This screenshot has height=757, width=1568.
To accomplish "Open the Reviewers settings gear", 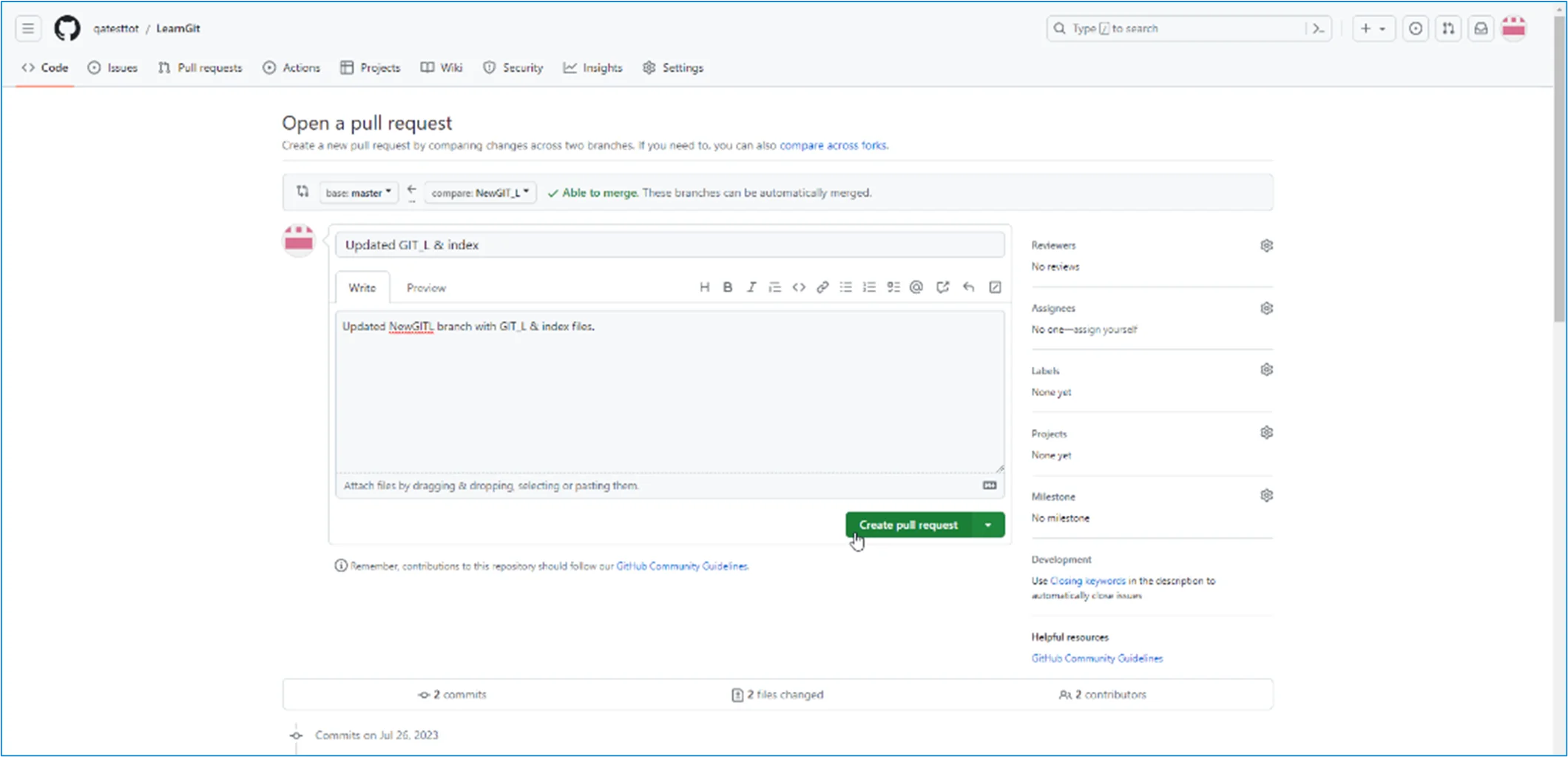I will [1266, 245].
